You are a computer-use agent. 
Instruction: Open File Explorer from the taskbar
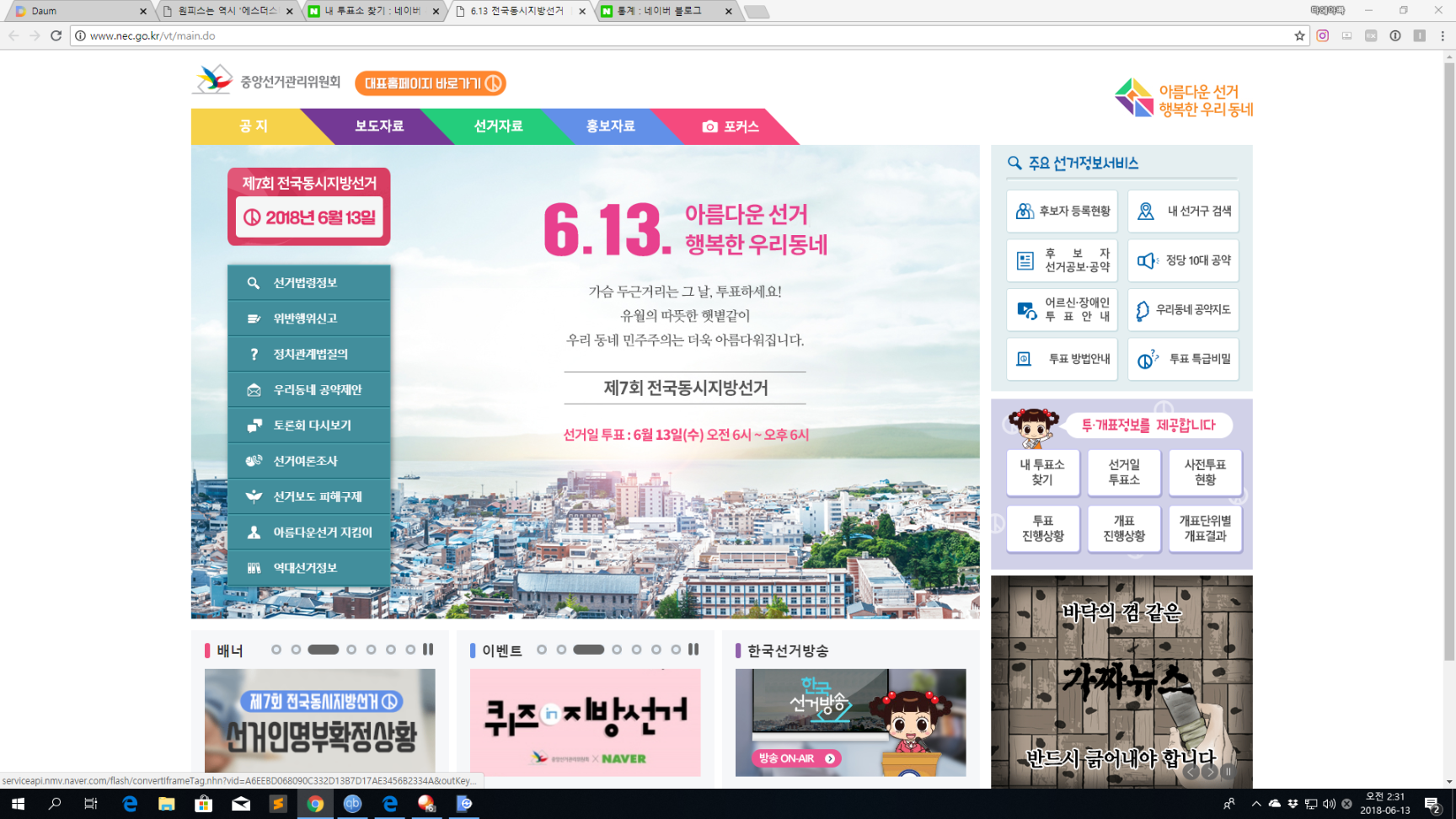[166, 804]
